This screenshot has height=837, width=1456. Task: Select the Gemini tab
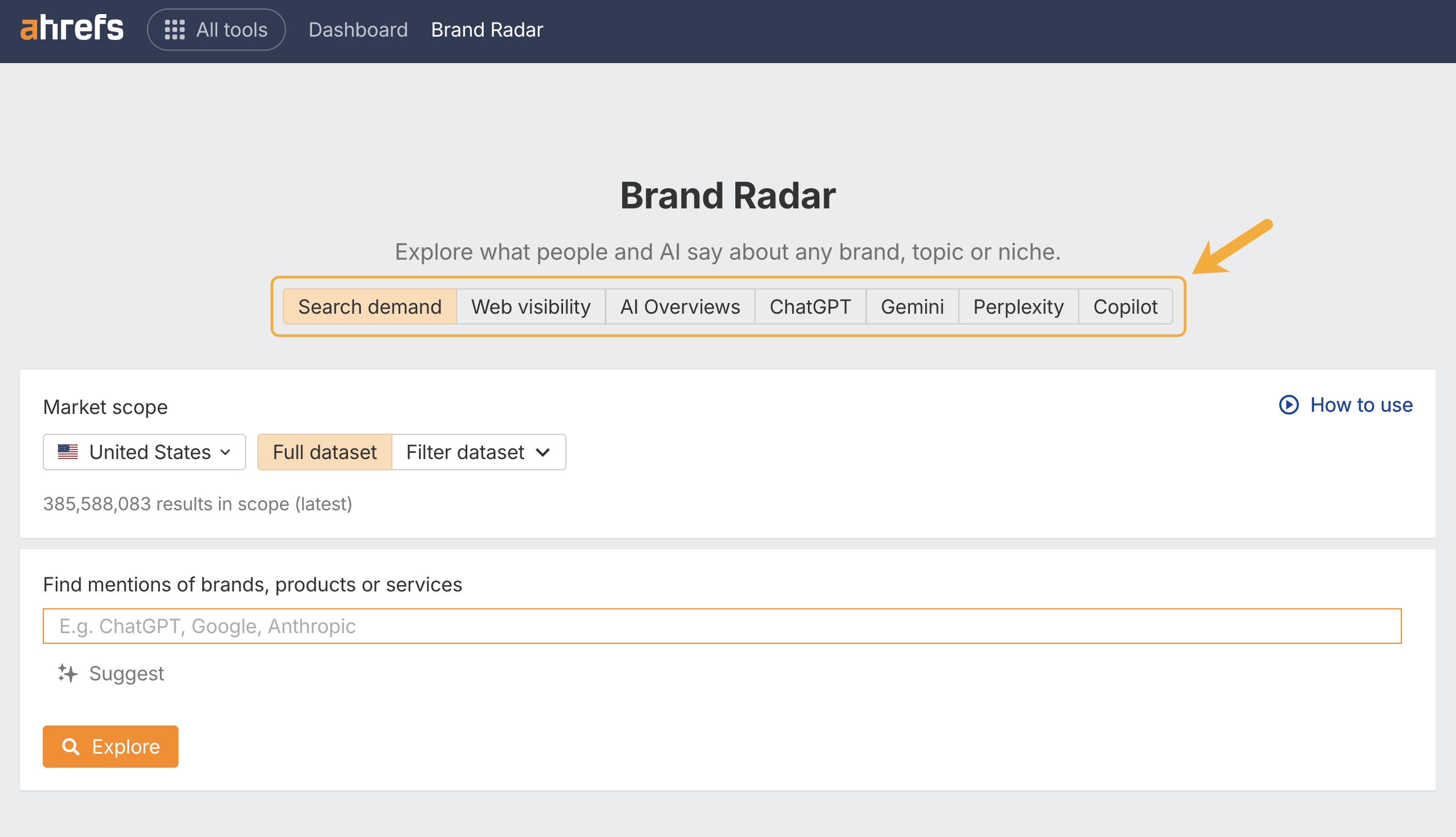coord(912,306)
